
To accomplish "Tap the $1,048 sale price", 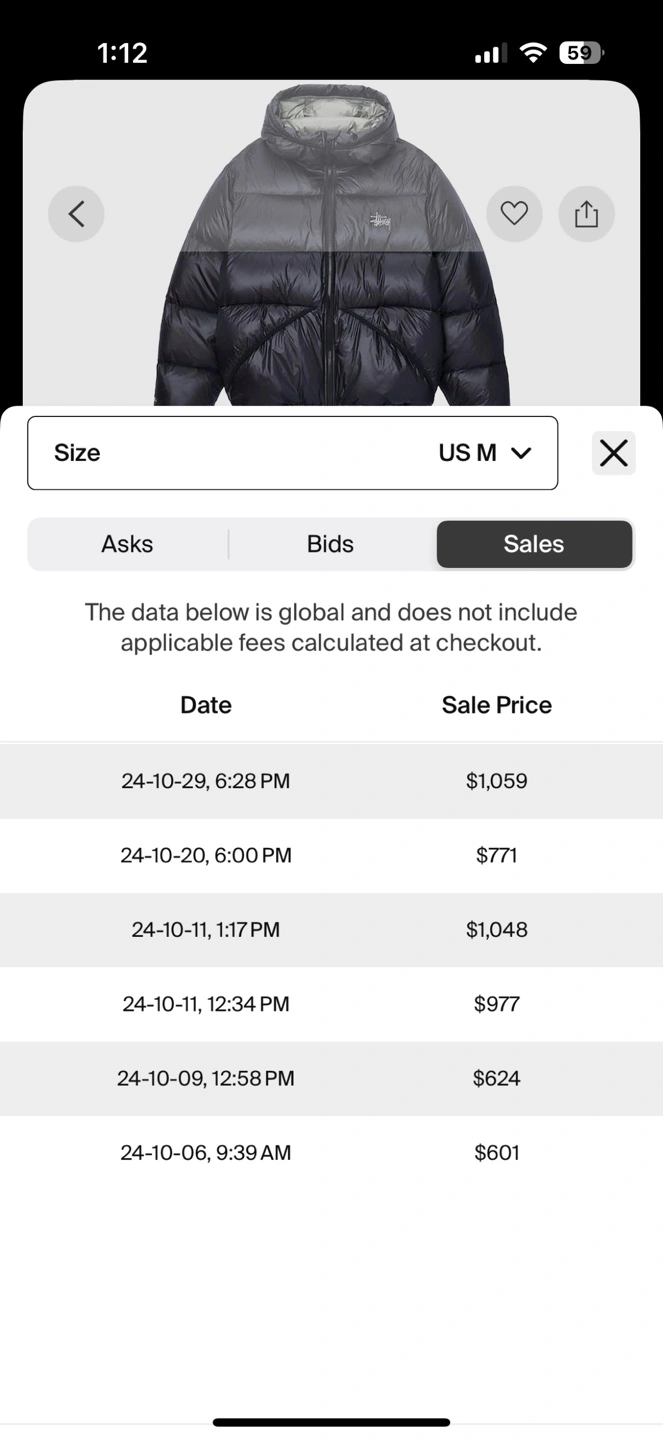I will (497, 930).
